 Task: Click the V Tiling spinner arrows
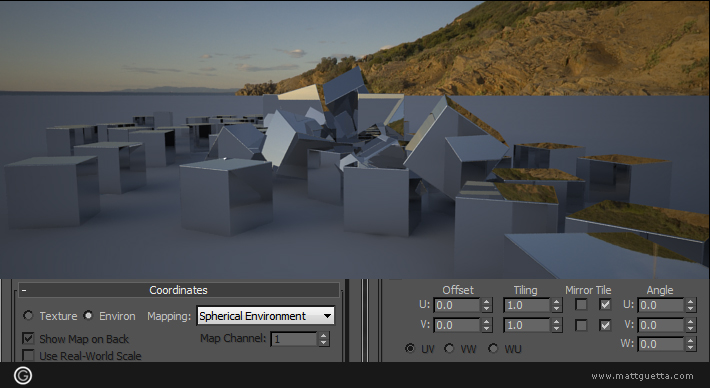pos(556,325)
